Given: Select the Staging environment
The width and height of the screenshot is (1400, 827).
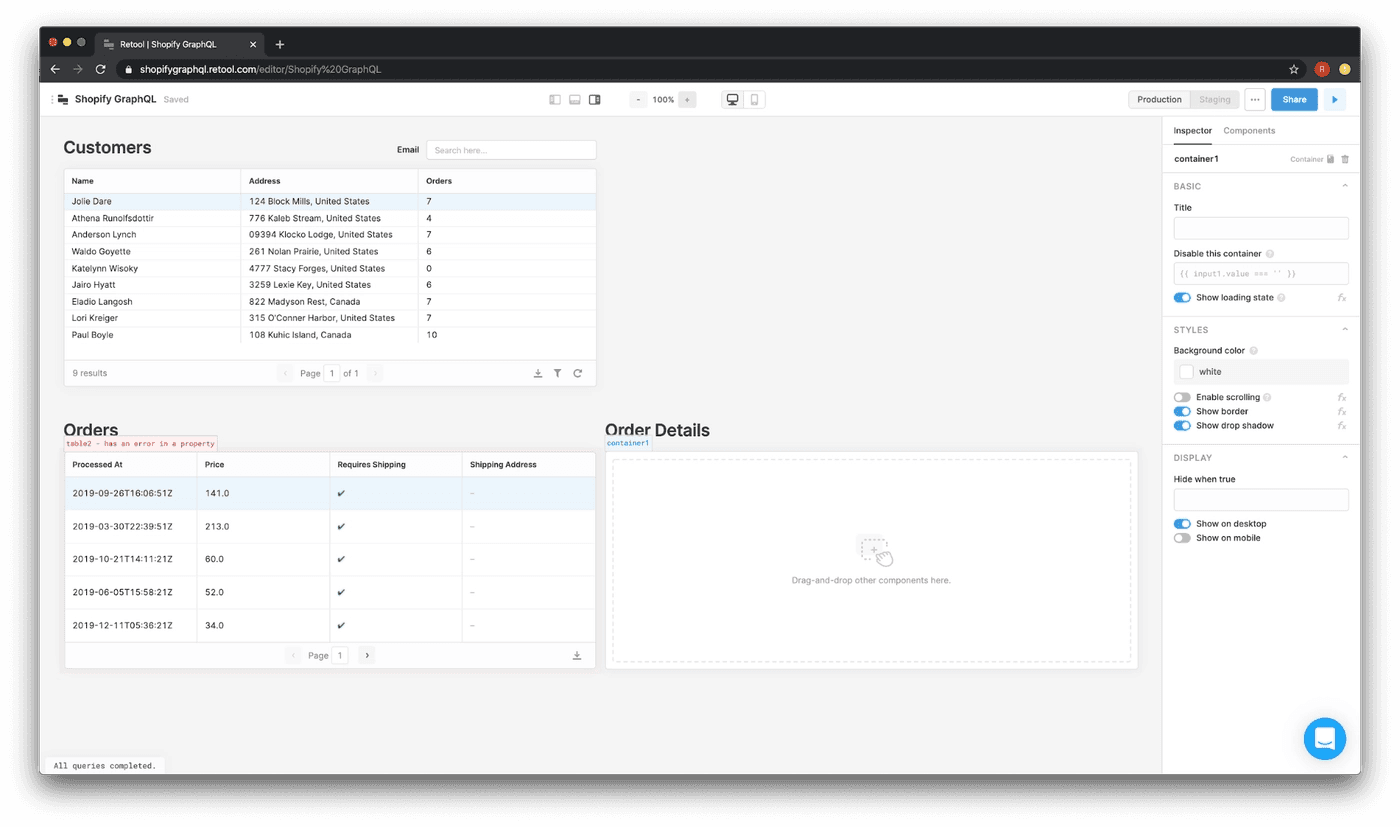Looking at the screenshot, I should (1215, 100).
